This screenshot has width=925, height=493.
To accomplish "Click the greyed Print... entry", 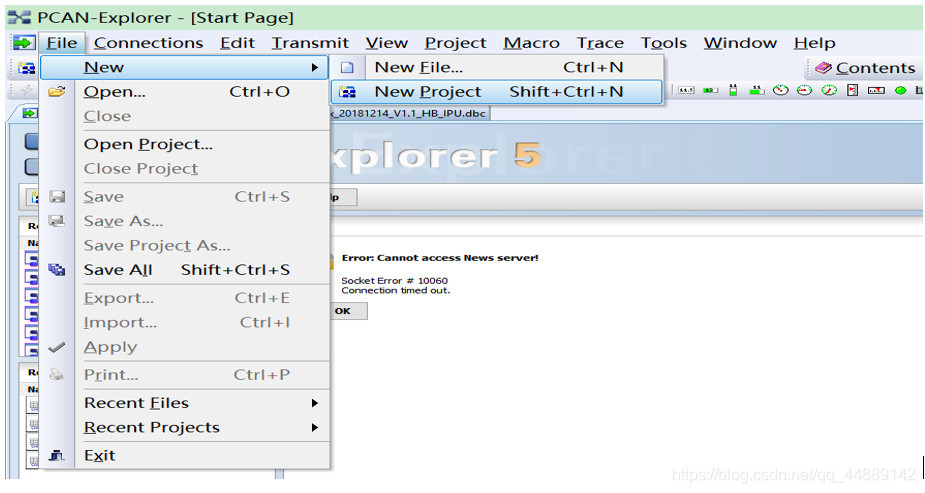I will coord(185,374).
